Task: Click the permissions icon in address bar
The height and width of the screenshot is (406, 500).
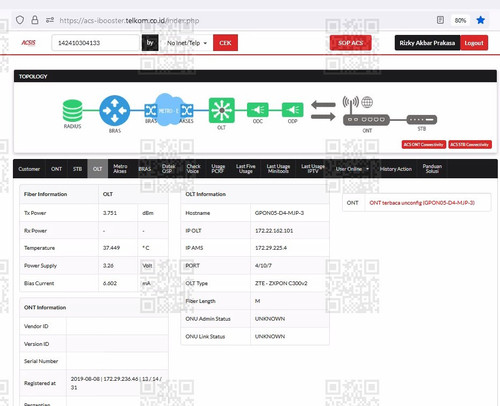Action: pyautogui.click(x=50, y=20)
